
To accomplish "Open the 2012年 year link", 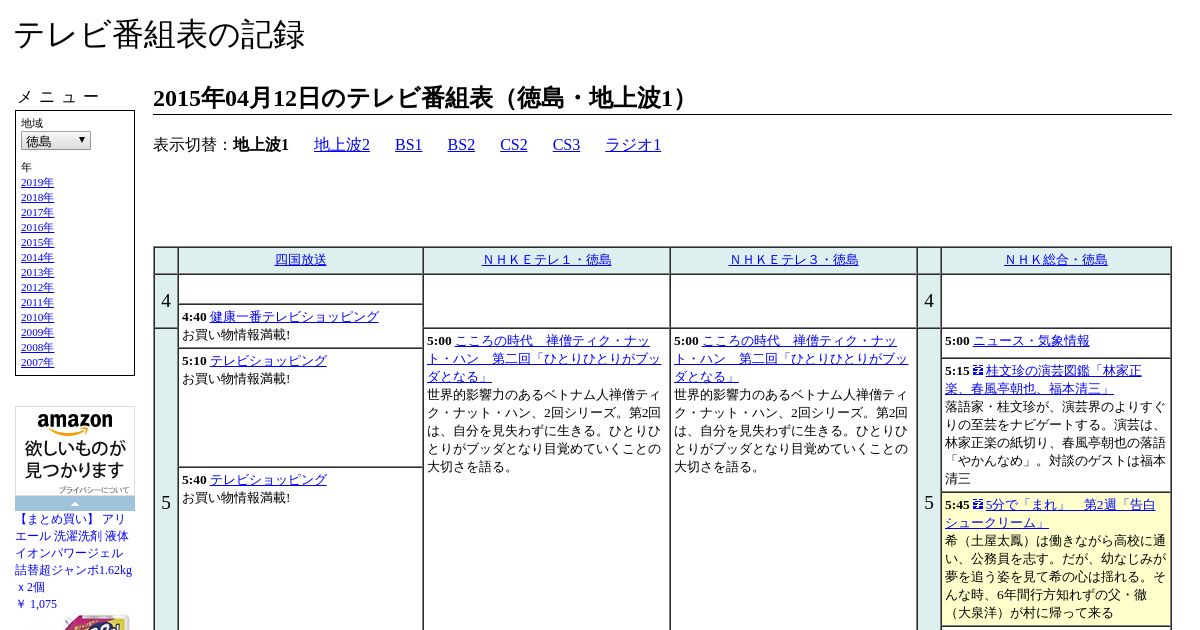I will [x=37, y=287].
